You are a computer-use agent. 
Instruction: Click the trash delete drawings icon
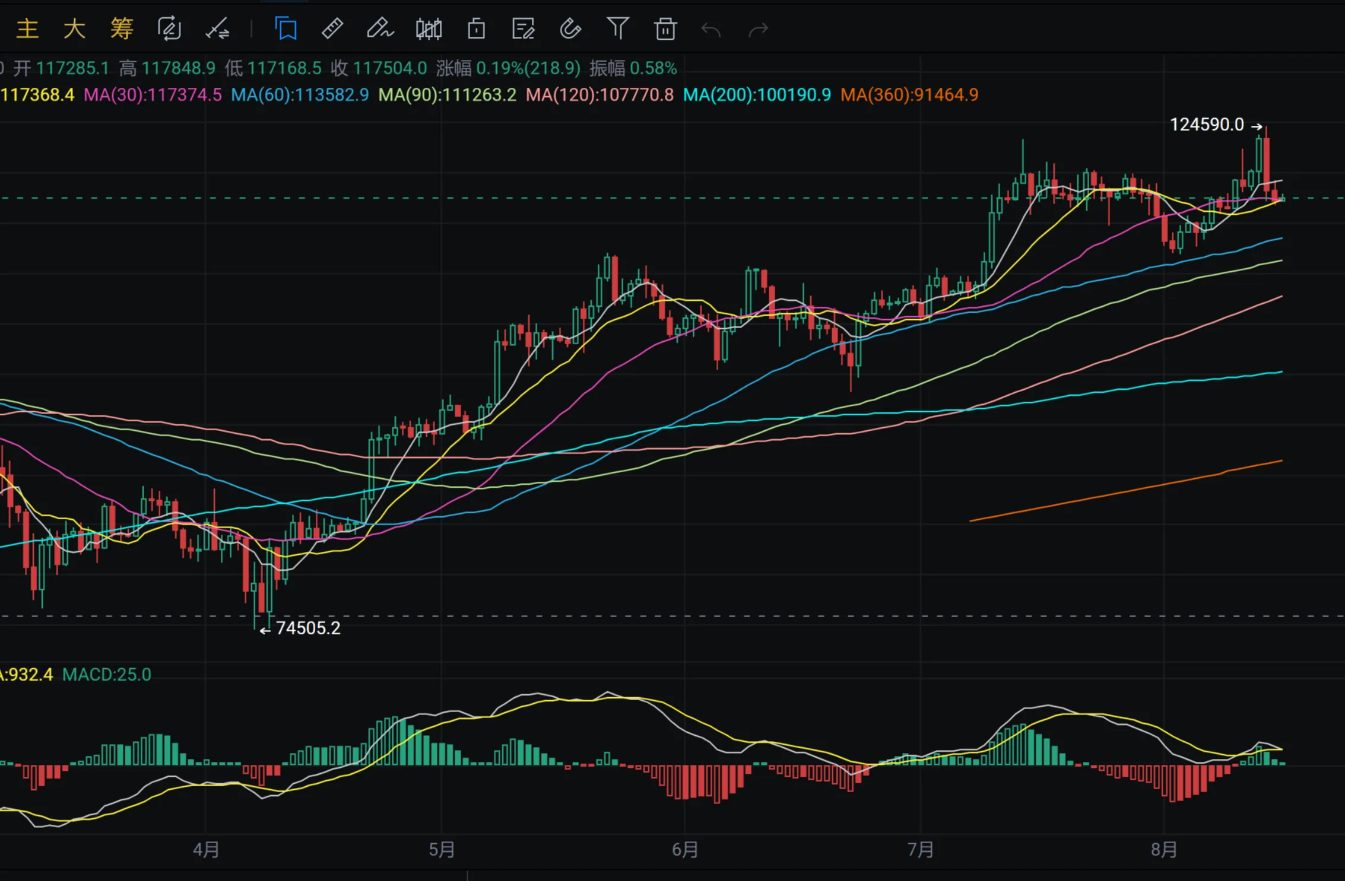coord(665,28)
